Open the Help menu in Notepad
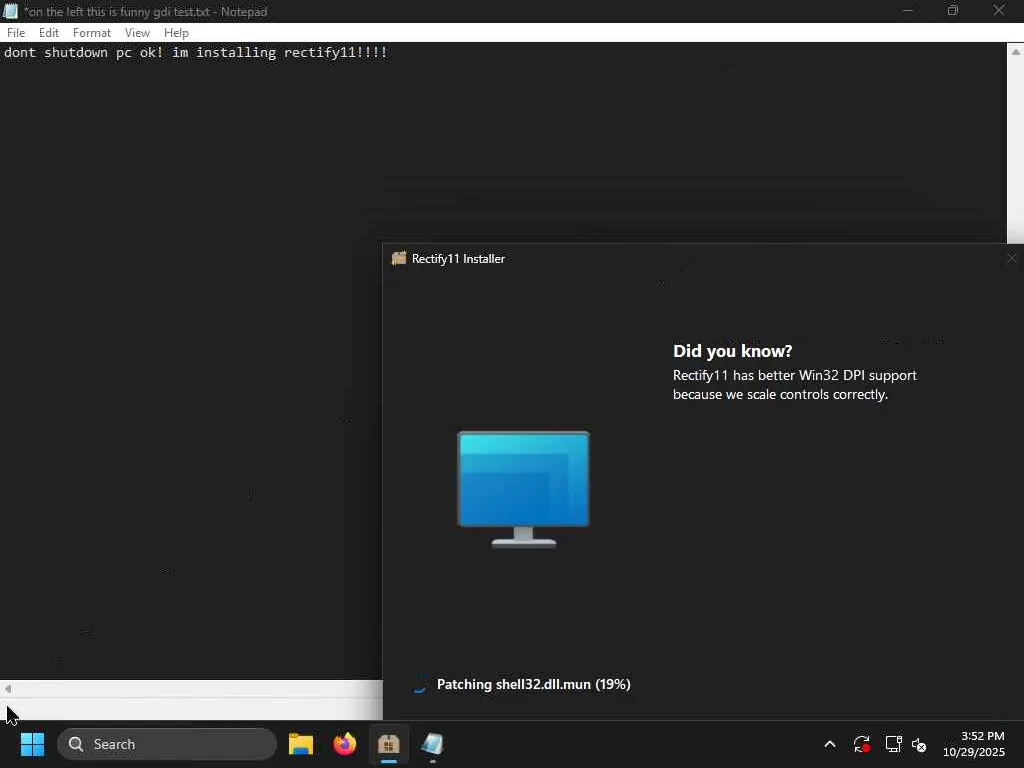1024x768 pixels. point(176,33)
